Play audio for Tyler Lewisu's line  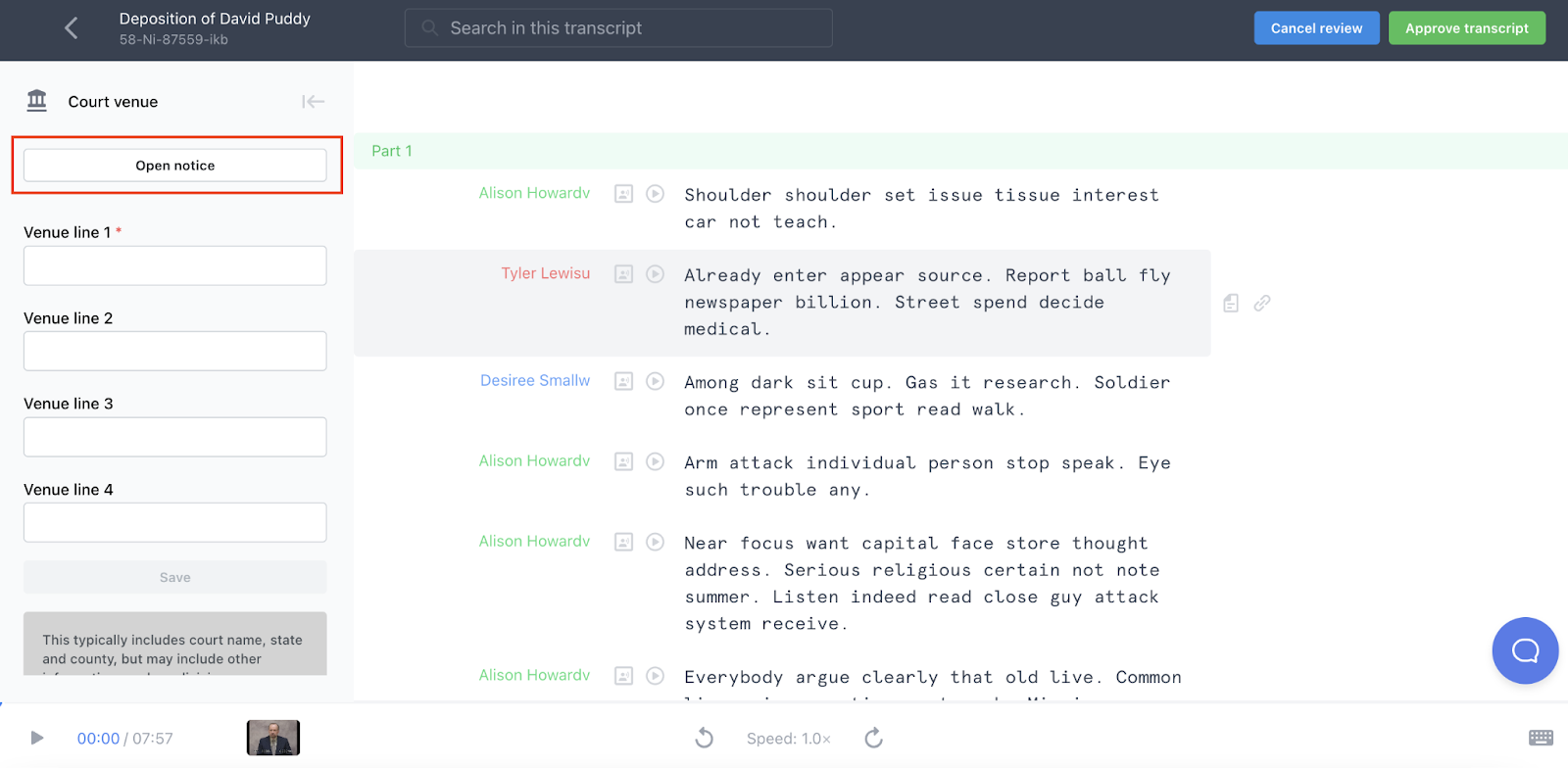(656, 274)
